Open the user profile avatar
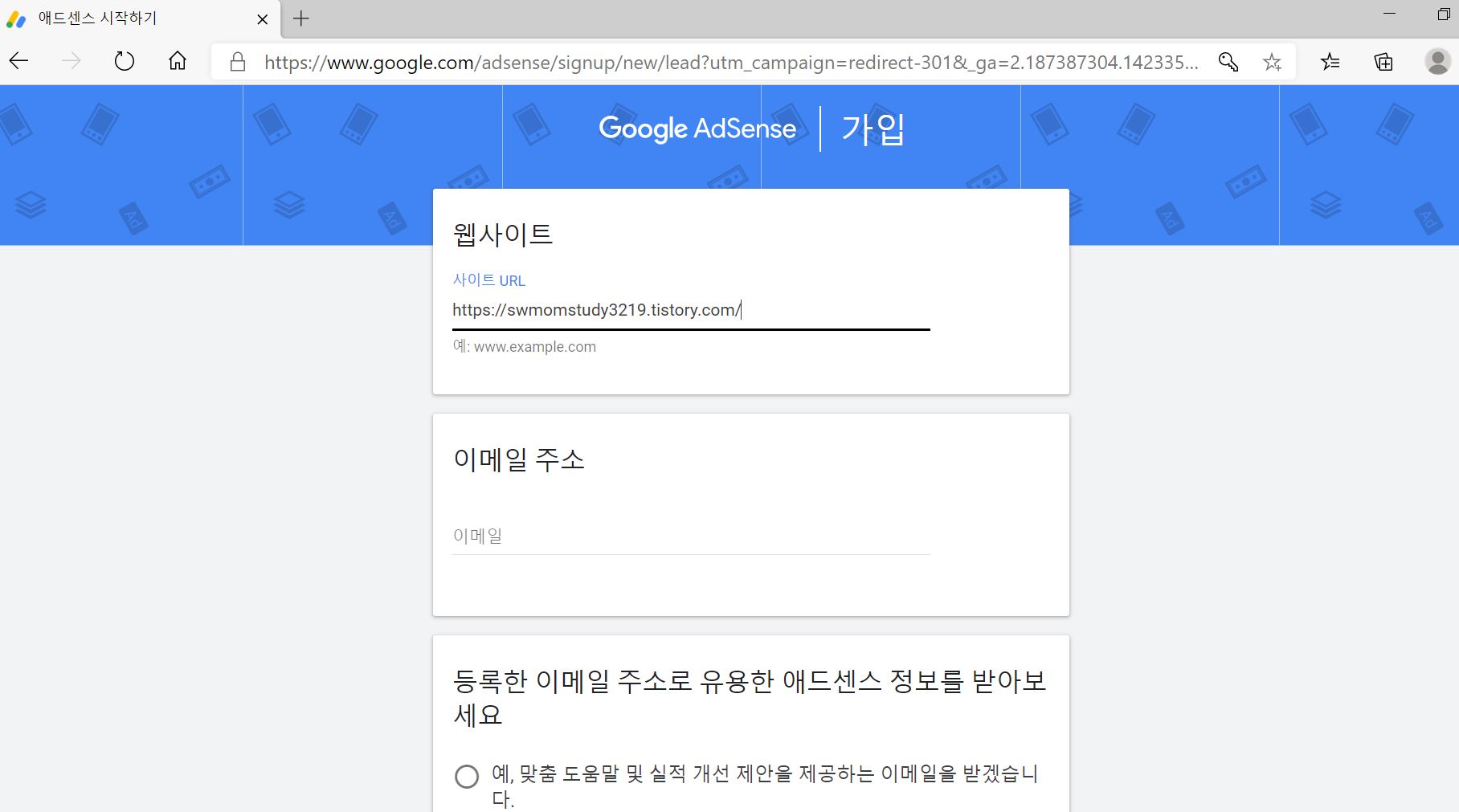Screen dimensions: 1459x812 pos(1437,62)
